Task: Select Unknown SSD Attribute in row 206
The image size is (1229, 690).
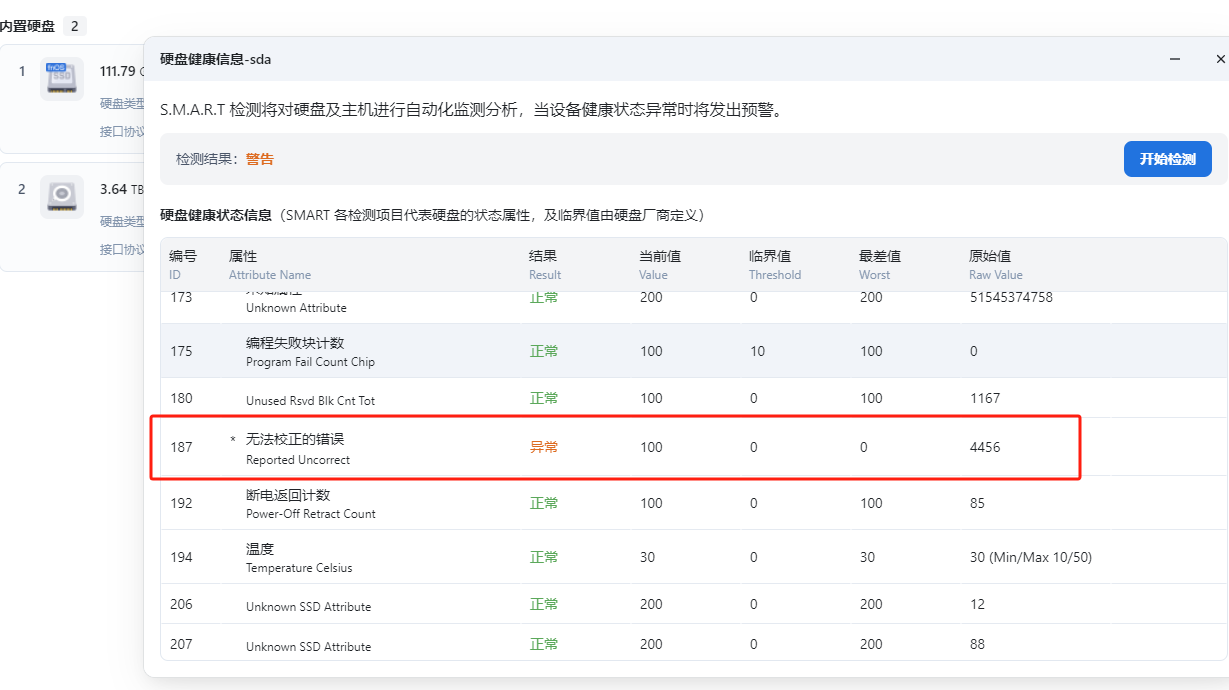Action: [308, 607]
